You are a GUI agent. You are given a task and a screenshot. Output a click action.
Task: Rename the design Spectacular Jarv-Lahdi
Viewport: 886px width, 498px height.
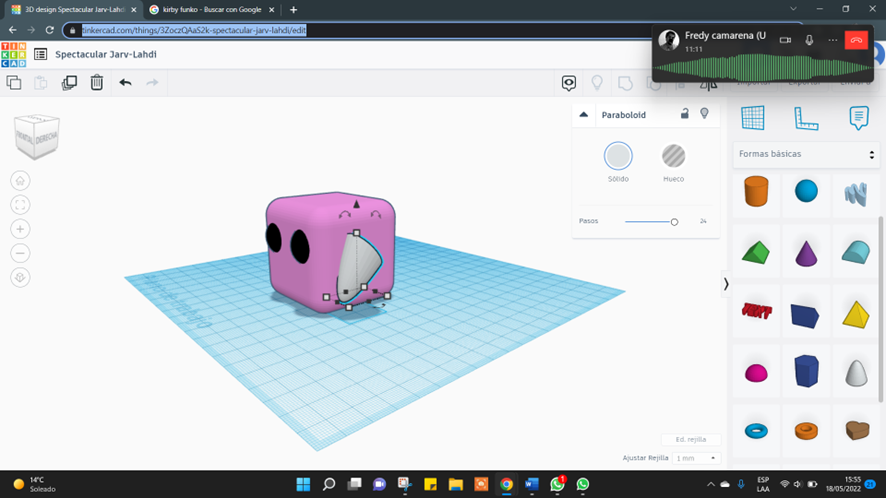click(x=106, y=54)
